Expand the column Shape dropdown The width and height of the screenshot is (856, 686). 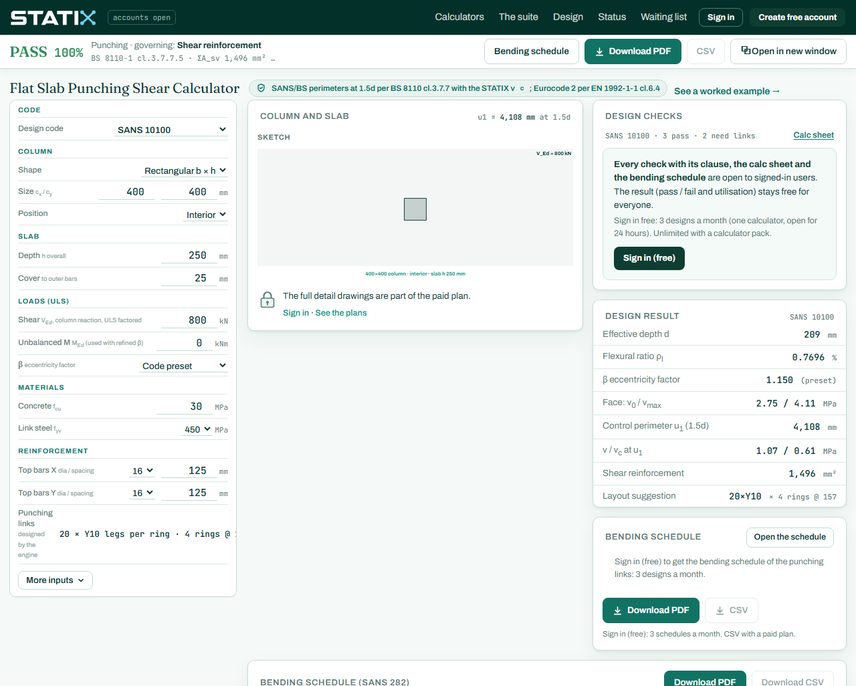[185, 171]
